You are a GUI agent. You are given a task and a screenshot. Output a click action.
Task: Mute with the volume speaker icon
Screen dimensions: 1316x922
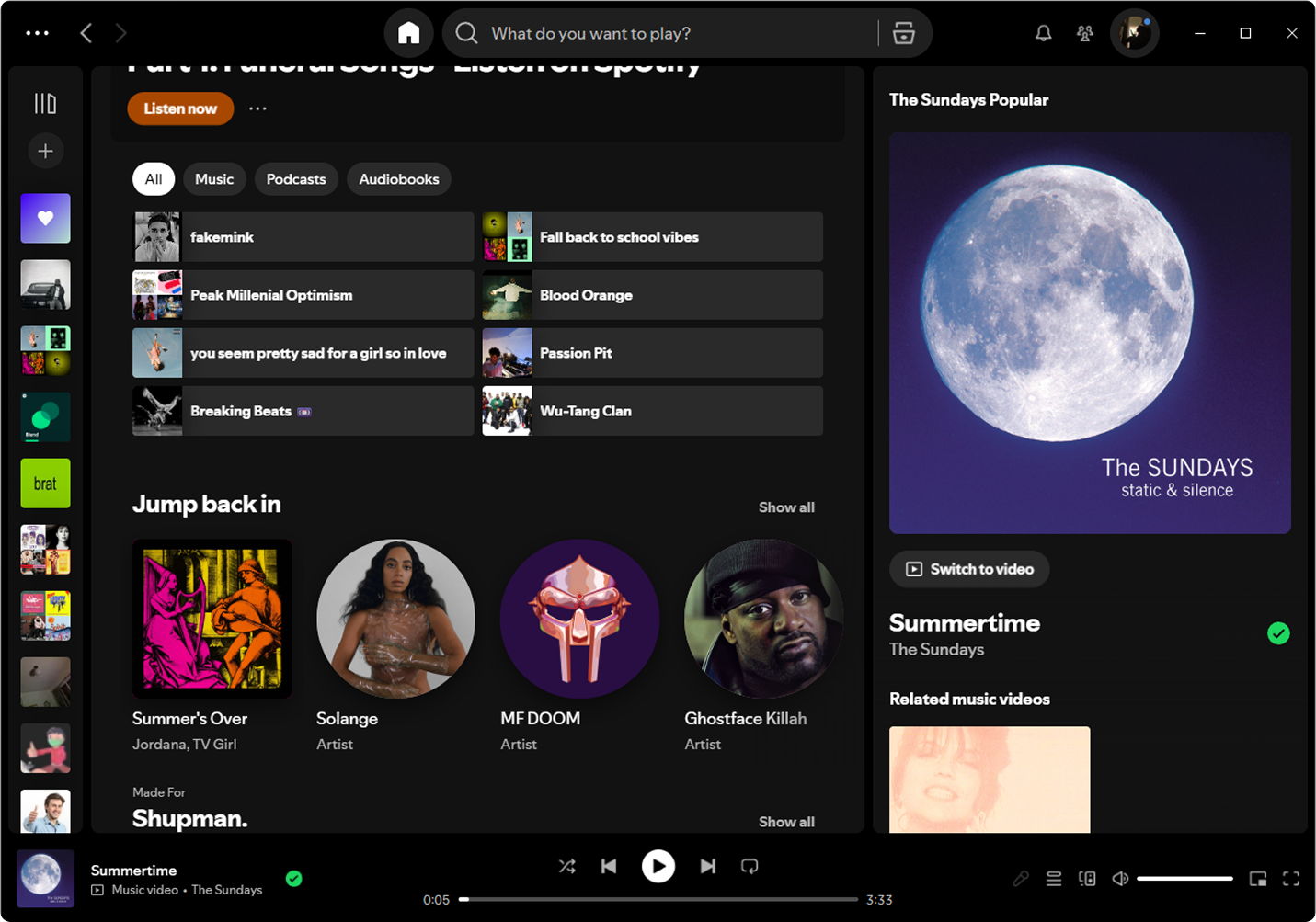[1120, 879]
